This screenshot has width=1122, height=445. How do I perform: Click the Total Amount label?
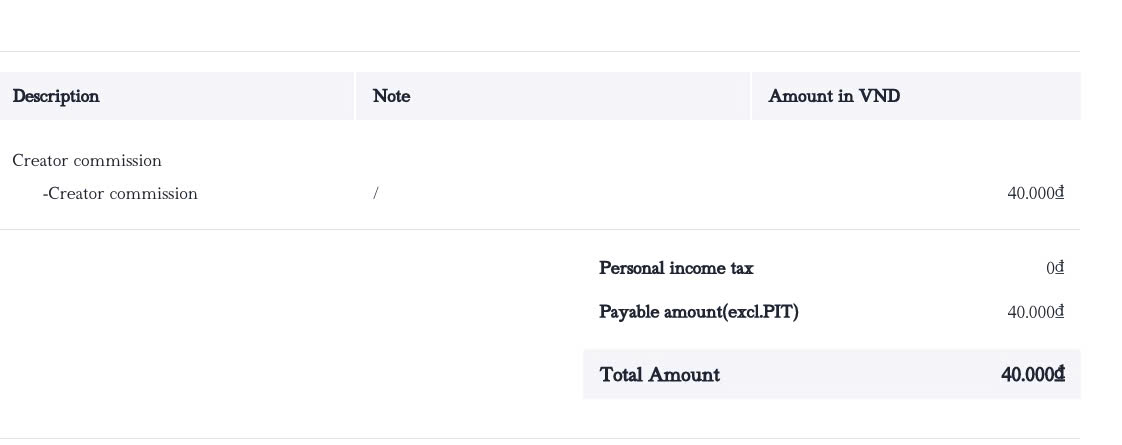[660, 375]
